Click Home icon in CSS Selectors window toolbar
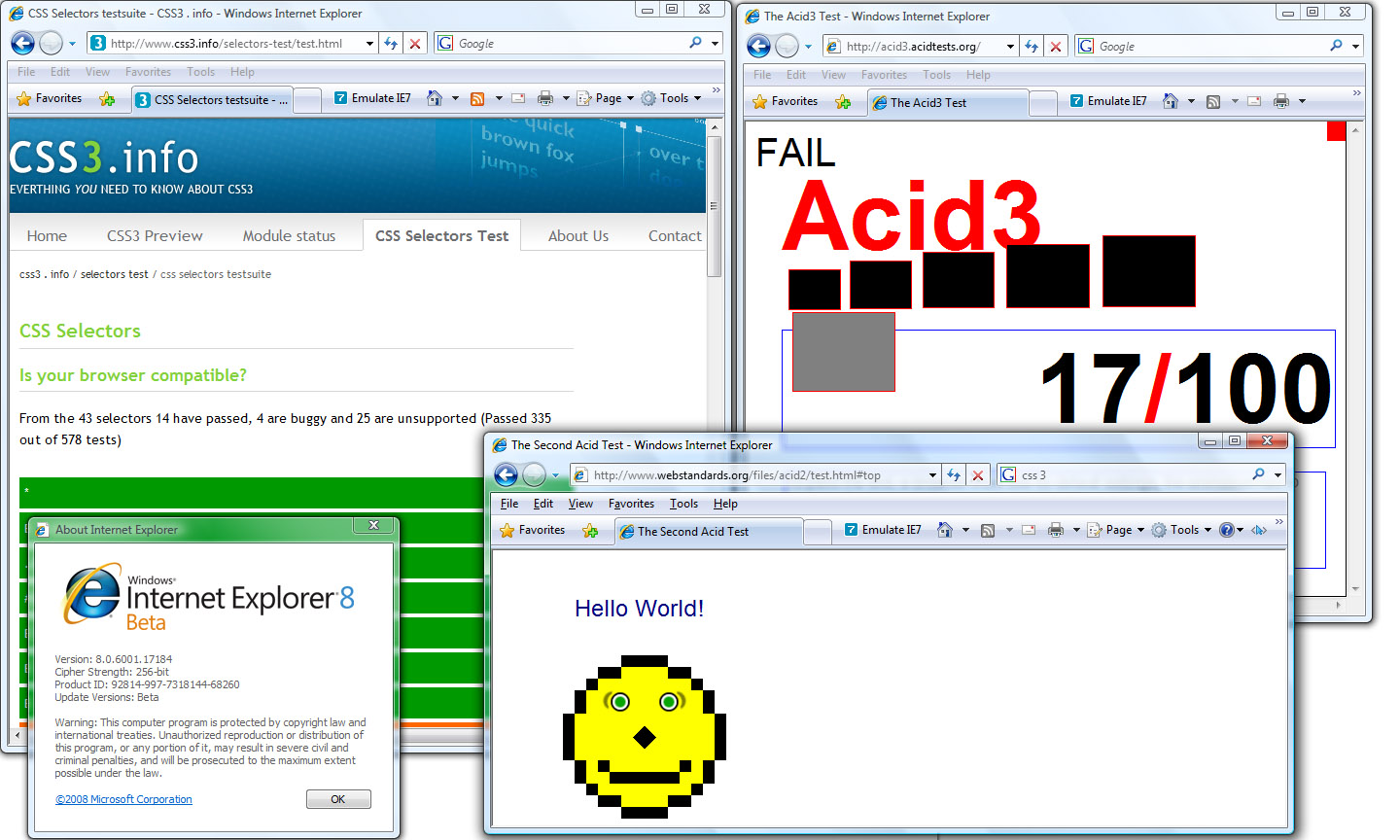 pyautogui.click(x=435, y=98)
